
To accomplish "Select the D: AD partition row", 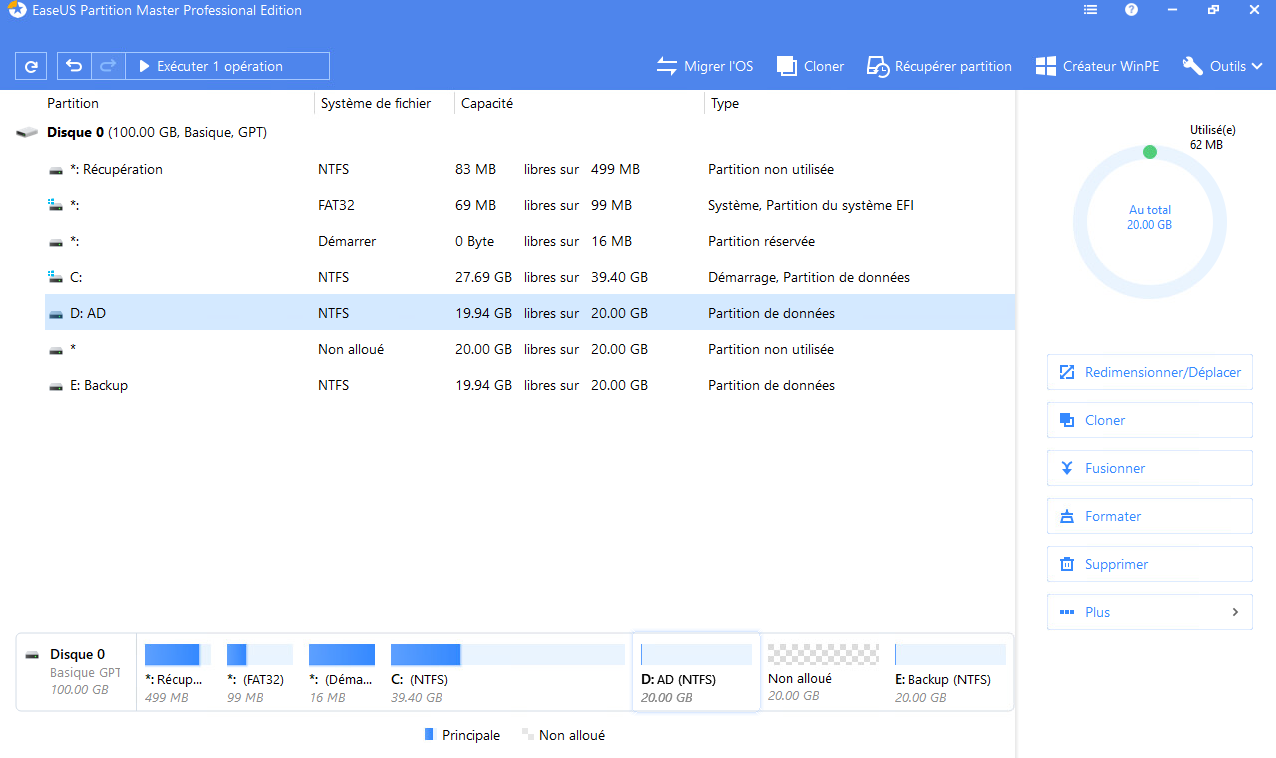I will coord(530,313).
